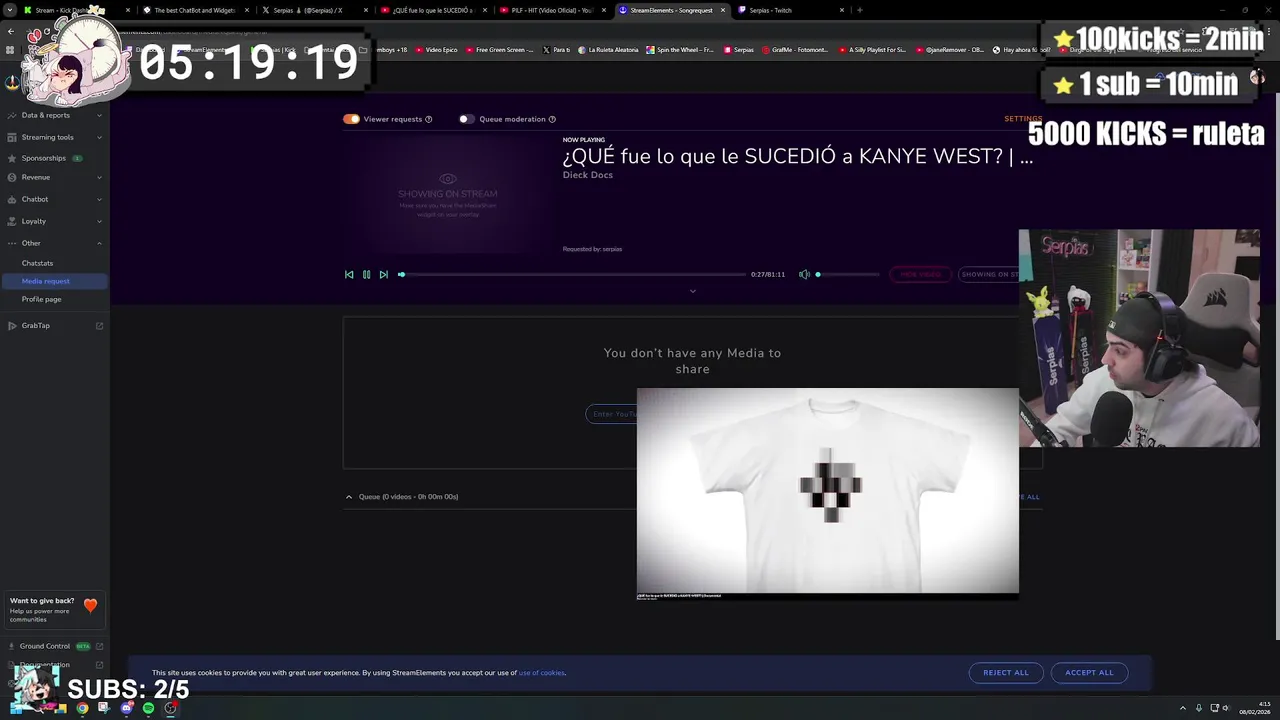Expand the Loyalty menu chevron
This screenshot has height=720, width=1280.
(99, 221)
